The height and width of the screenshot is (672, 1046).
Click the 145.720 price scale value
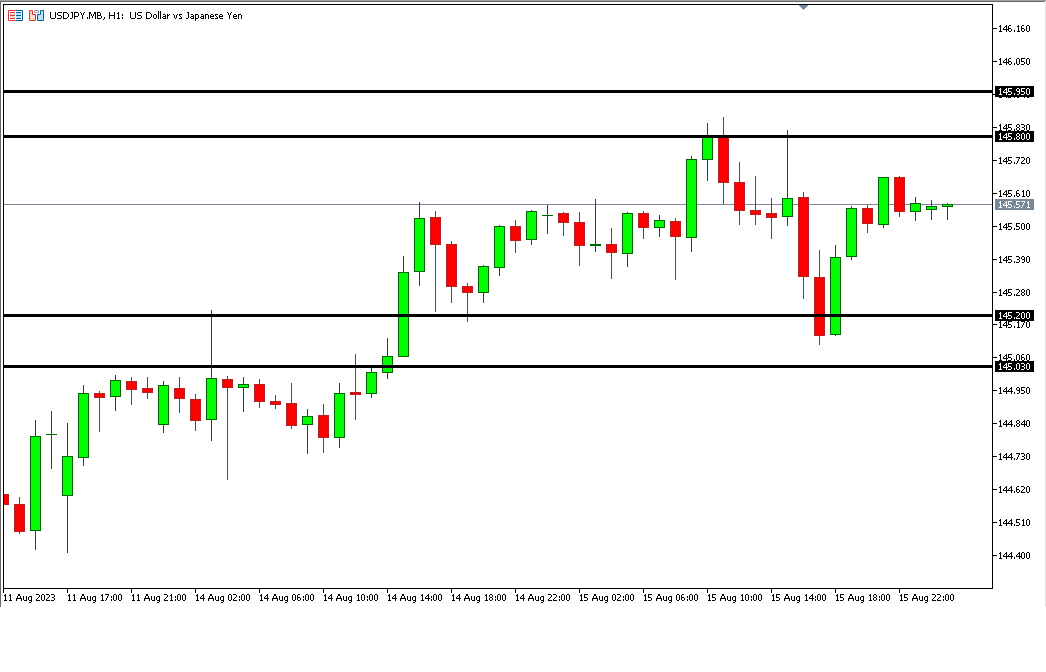[1014, 160]
